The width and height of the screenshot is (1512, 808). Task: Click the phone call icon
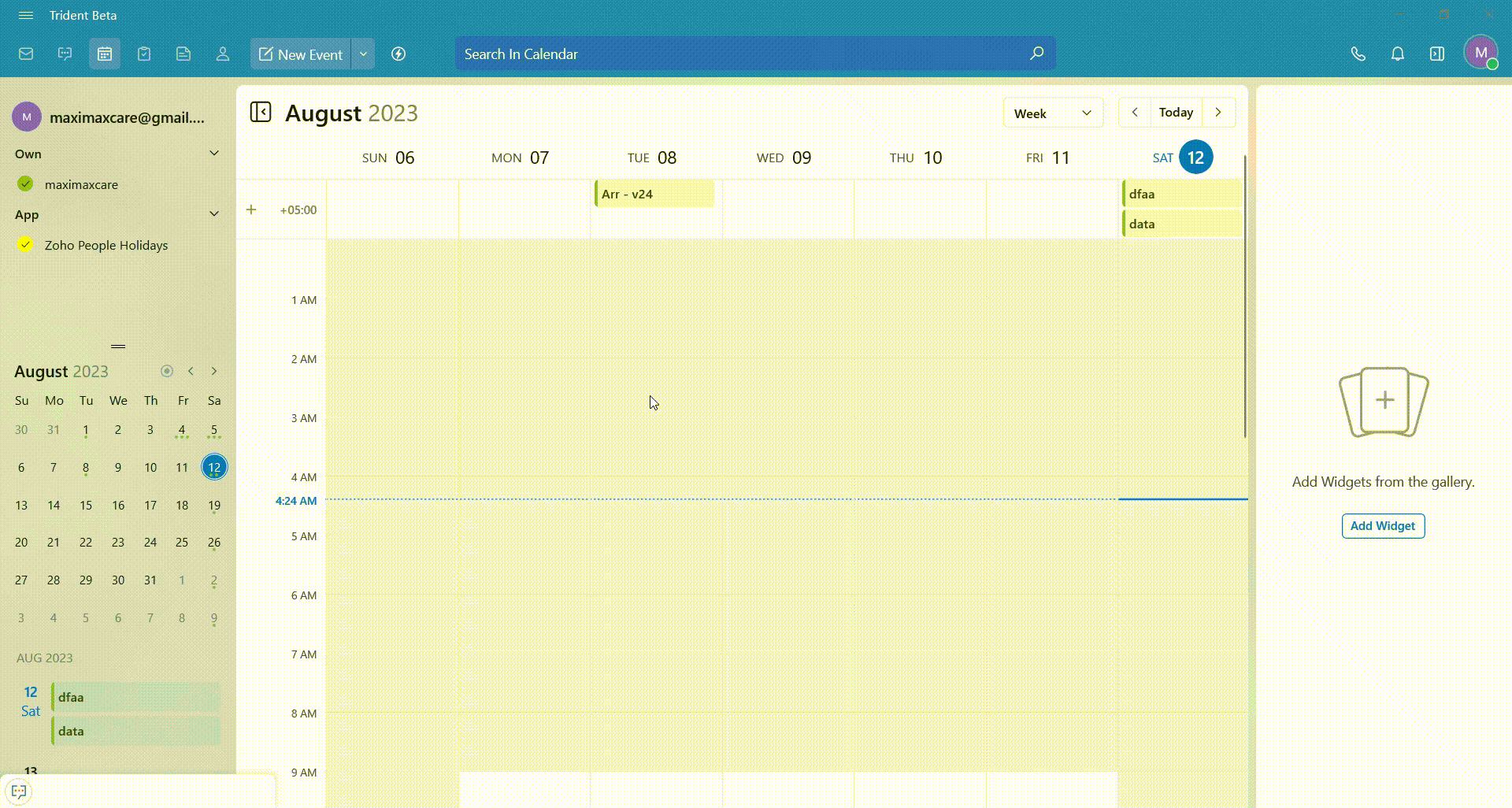click(x=1358, y=54)
